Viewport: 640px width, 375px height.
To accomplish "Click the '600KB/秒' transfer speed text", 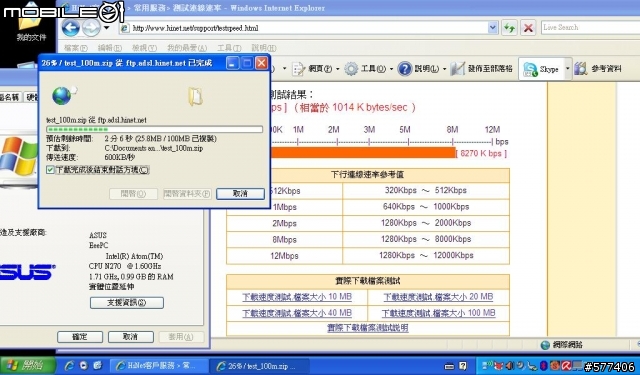I will tap(120, 158).
